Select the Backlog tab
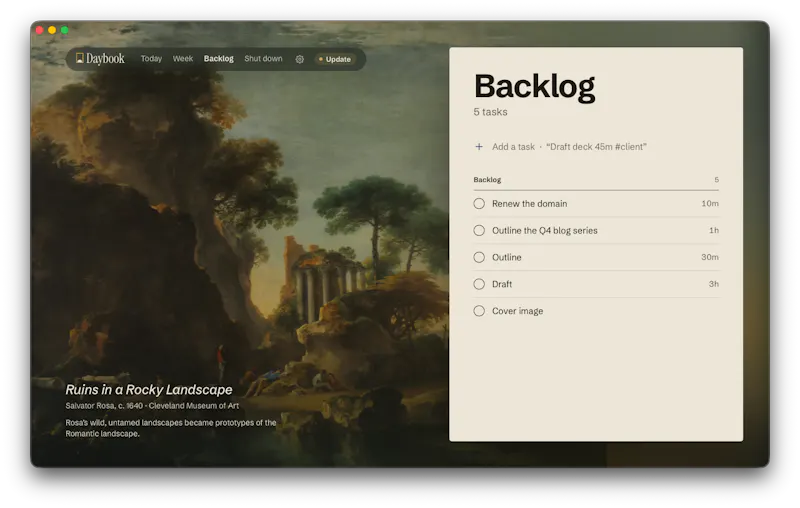 tap(218, 59)
